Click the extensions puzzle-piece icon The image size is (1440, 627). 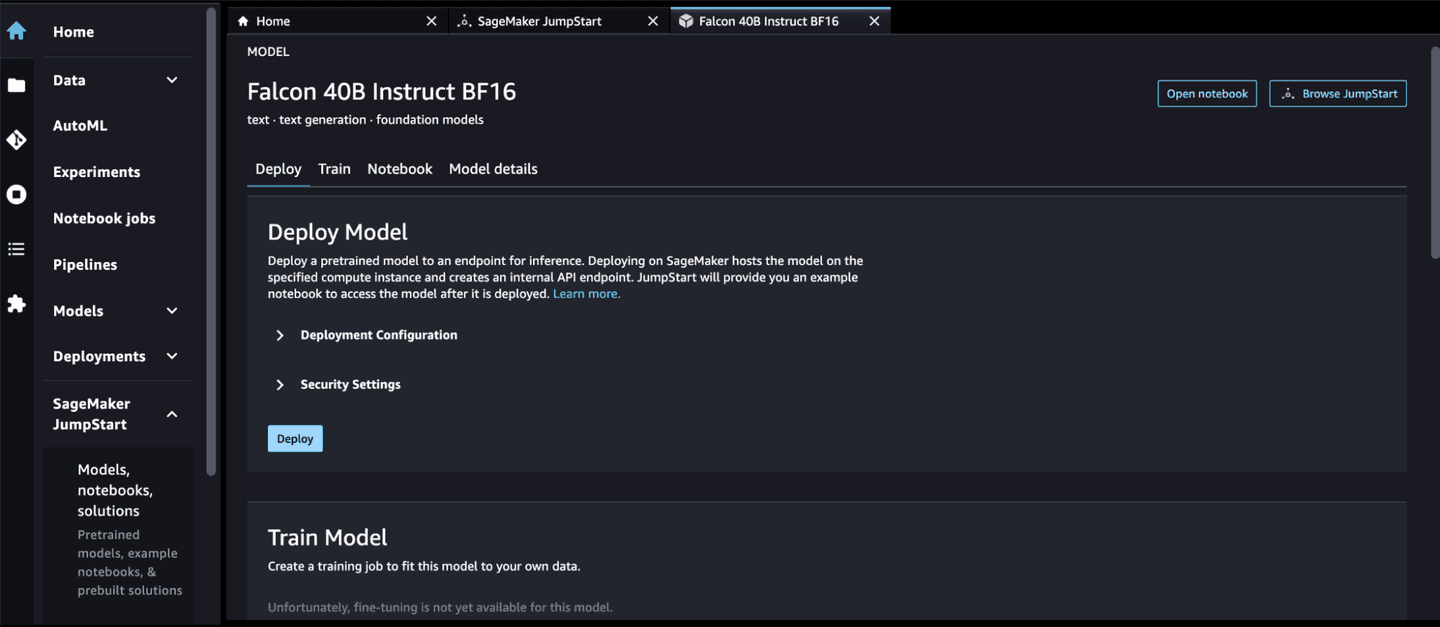pos(16,303)
